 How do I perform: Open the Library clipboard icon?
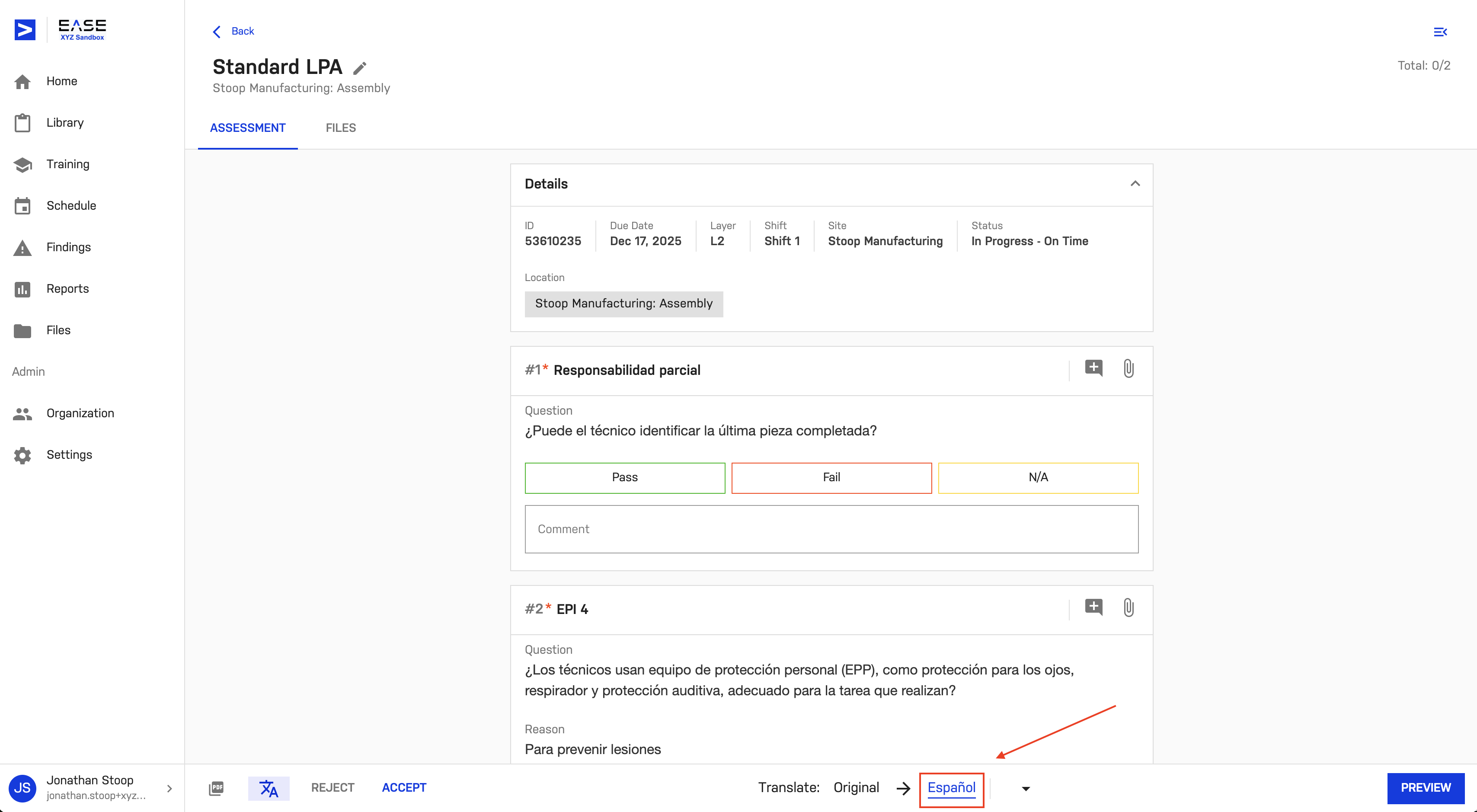click(22, 123)
